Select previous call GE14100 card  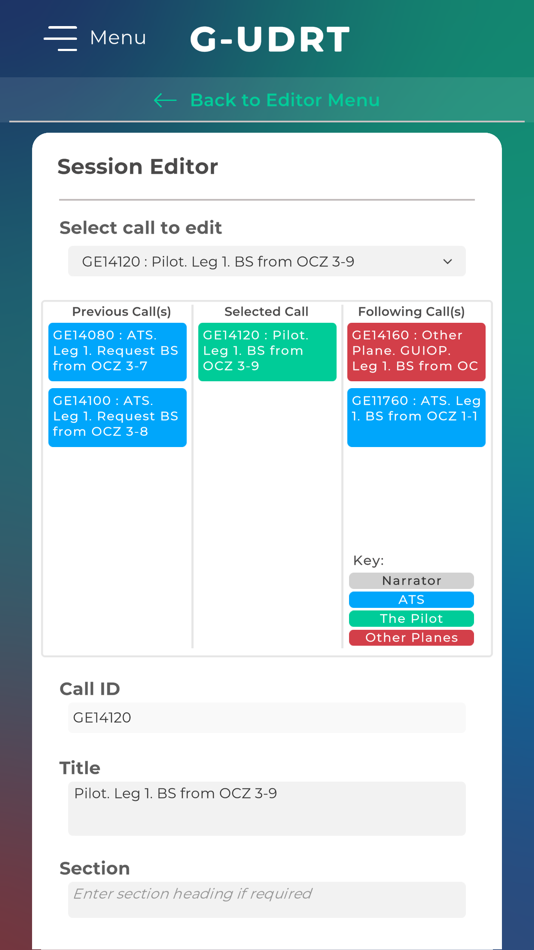click(x=118, y=417)
